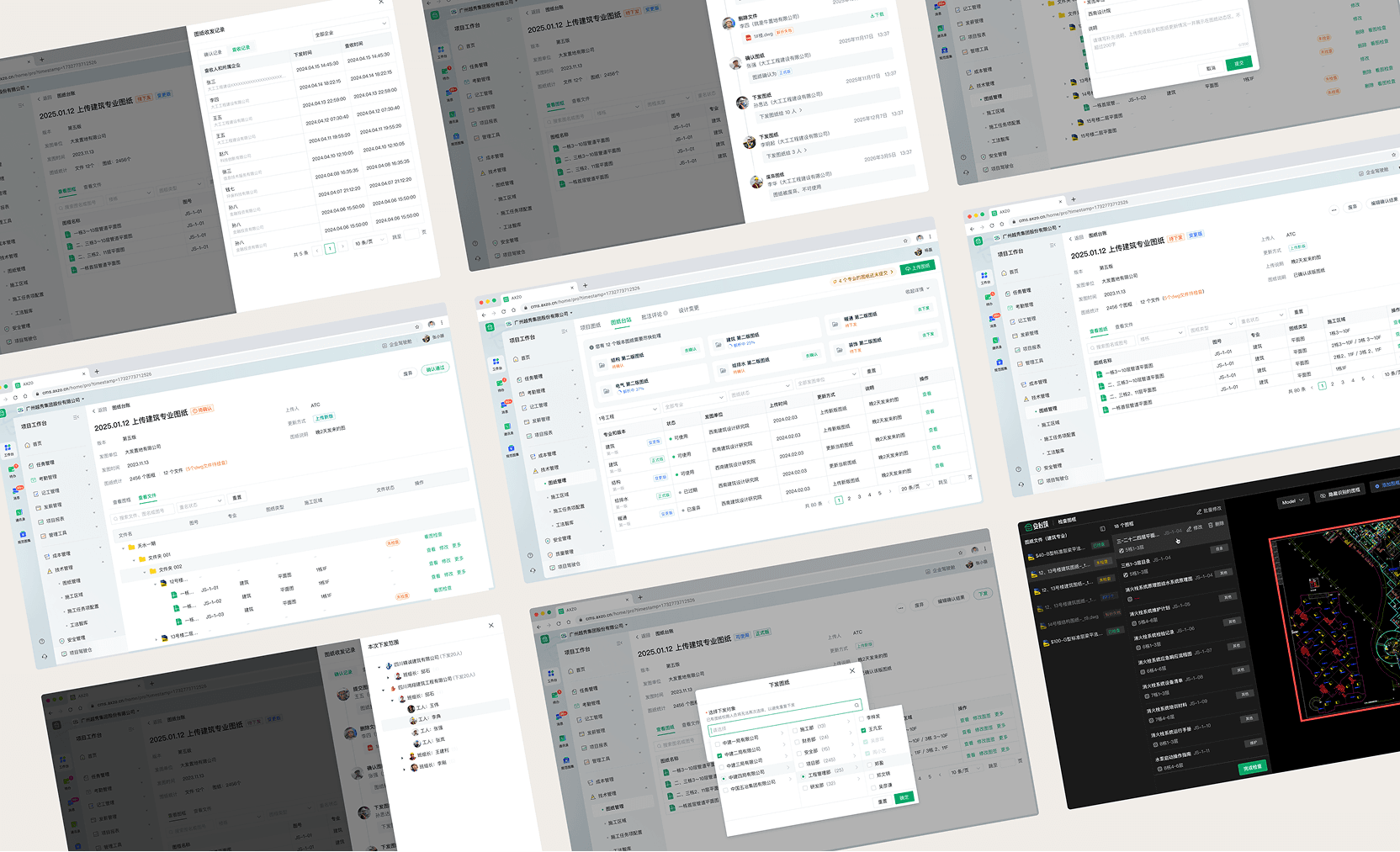Open a new browser tab in center window
The height and width of the screenshot is (852, 1400).
pyautogui.click(x=586, y=286)
